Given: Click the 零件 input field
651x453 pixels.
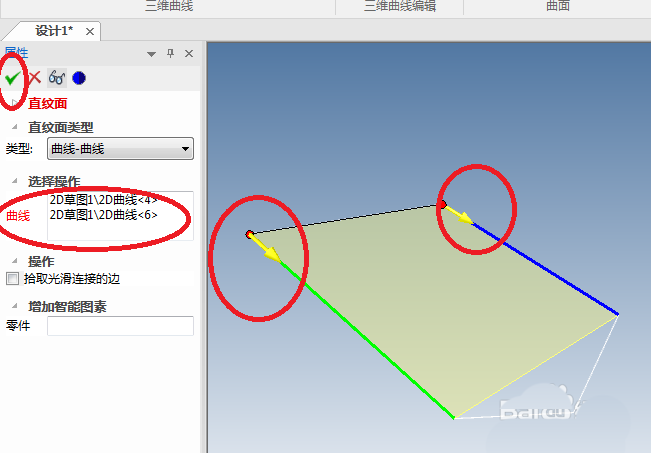Looking at the screenshot, I should (x=120, y=326).
